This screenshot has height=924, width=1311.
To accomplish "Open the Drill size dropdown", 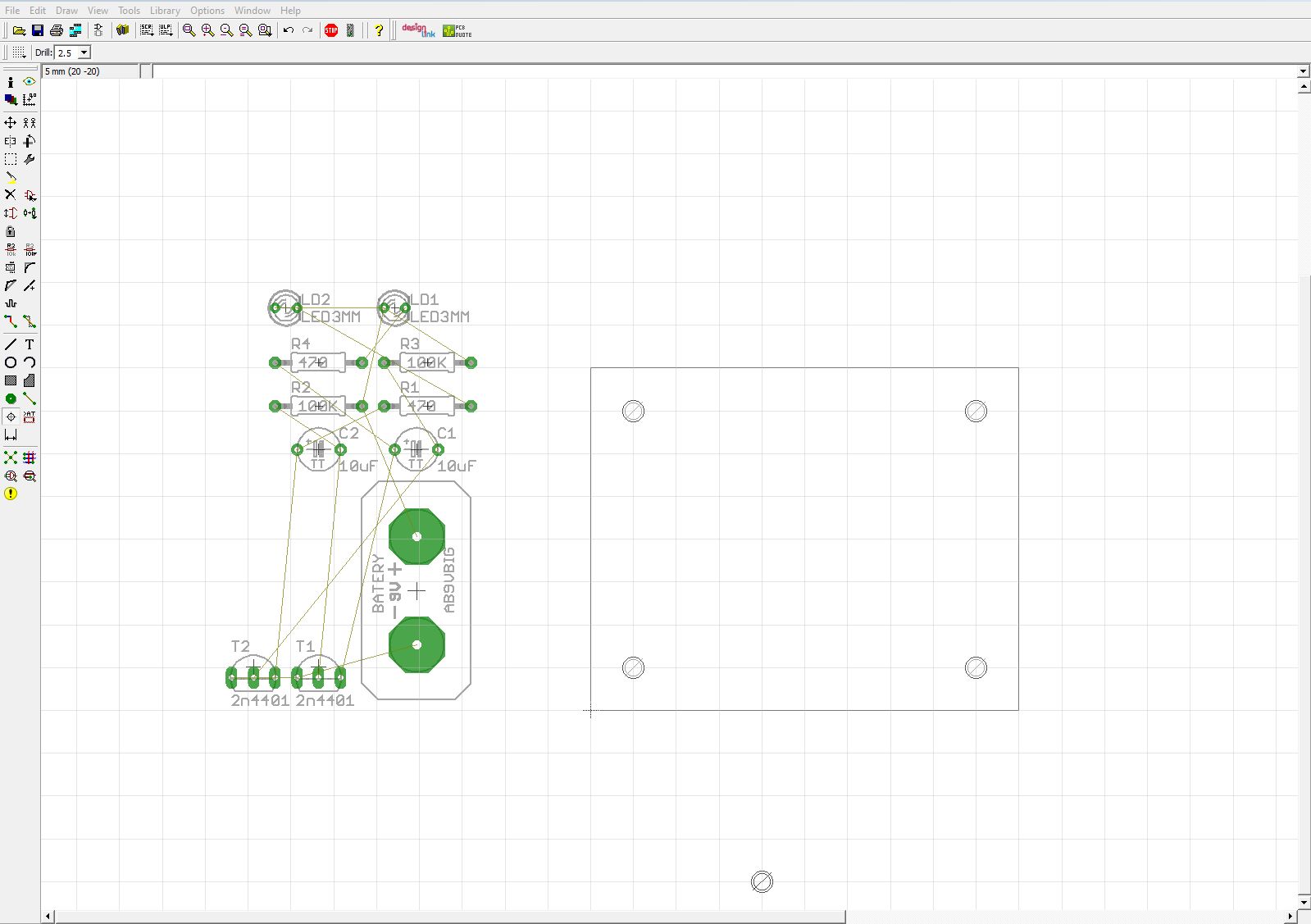I will click(x=84, y=52).
